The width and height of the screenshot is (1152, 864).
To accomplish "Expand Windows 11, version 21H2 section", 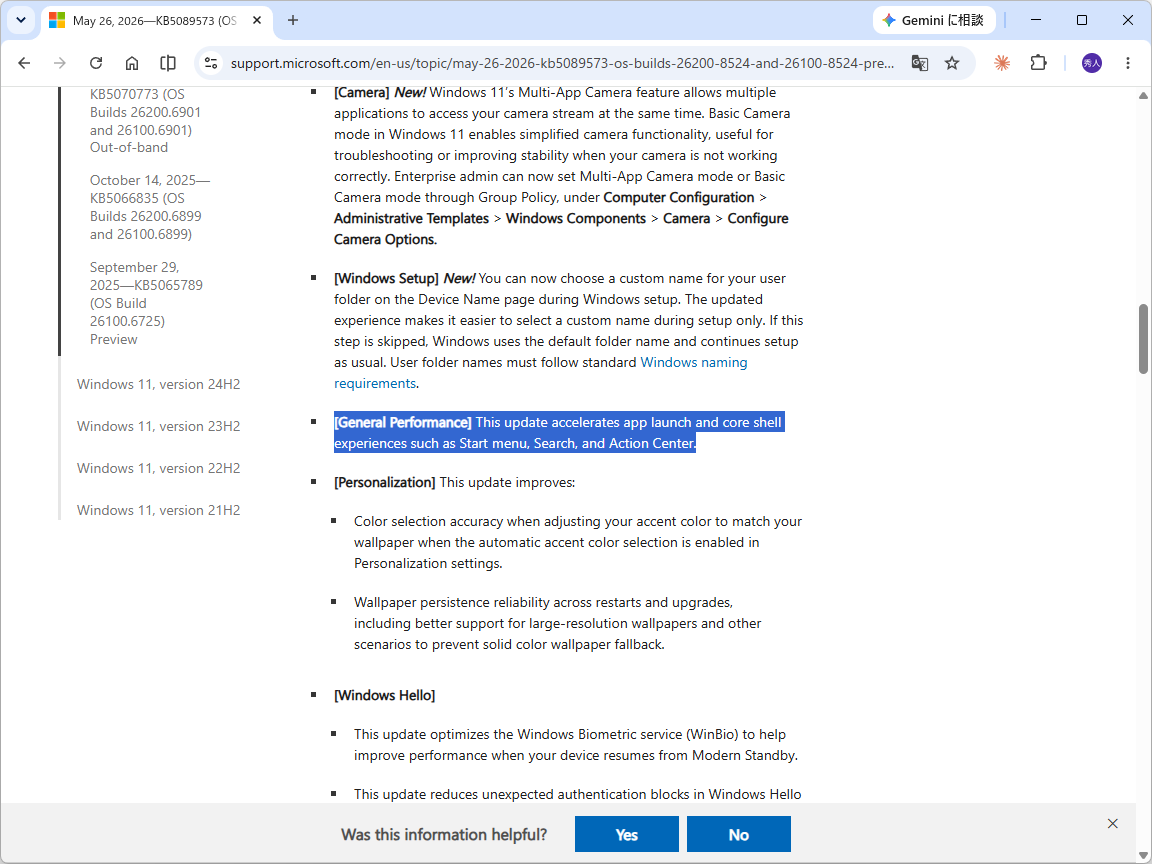I will coord(158,510).
